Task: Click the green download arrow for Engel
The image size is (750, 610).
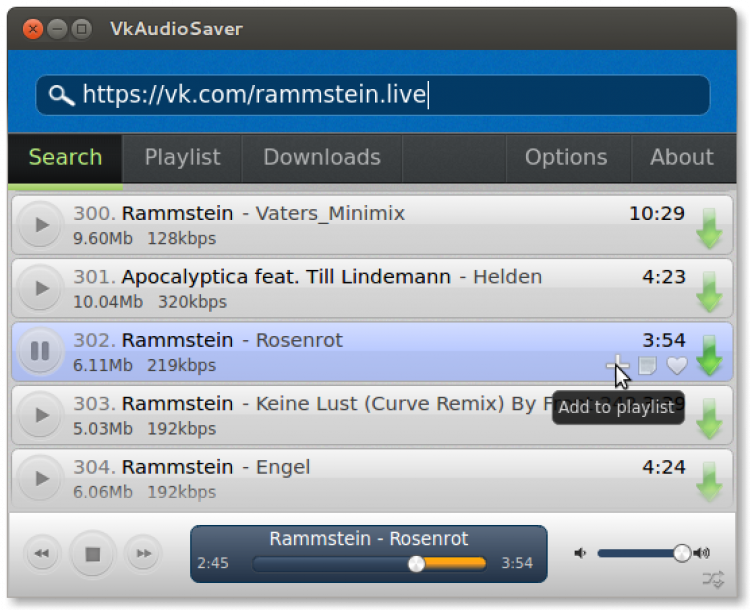Action: pos(709,481)
